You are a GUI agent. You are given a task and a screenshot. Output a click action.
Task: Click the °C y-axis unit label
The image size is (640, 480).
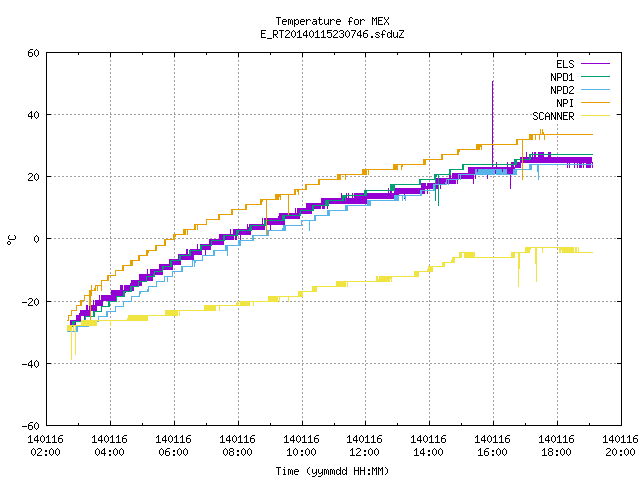11,240
